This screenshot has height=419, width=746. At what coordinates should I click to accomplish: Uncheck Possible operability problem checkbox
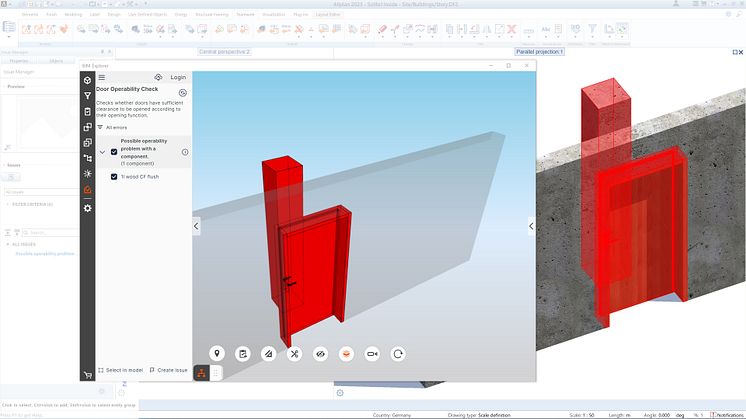tap(114, 152)
